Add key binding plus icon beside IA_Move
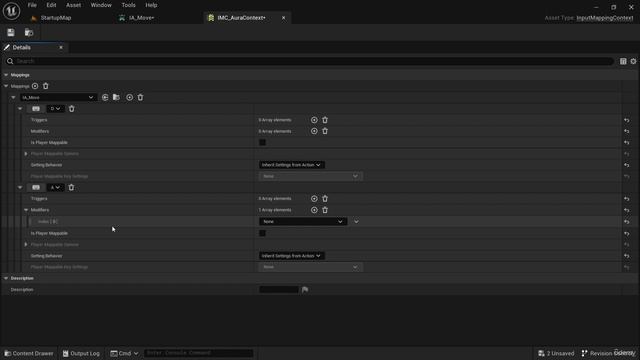640x360 pixels. (x=129, y=98)
